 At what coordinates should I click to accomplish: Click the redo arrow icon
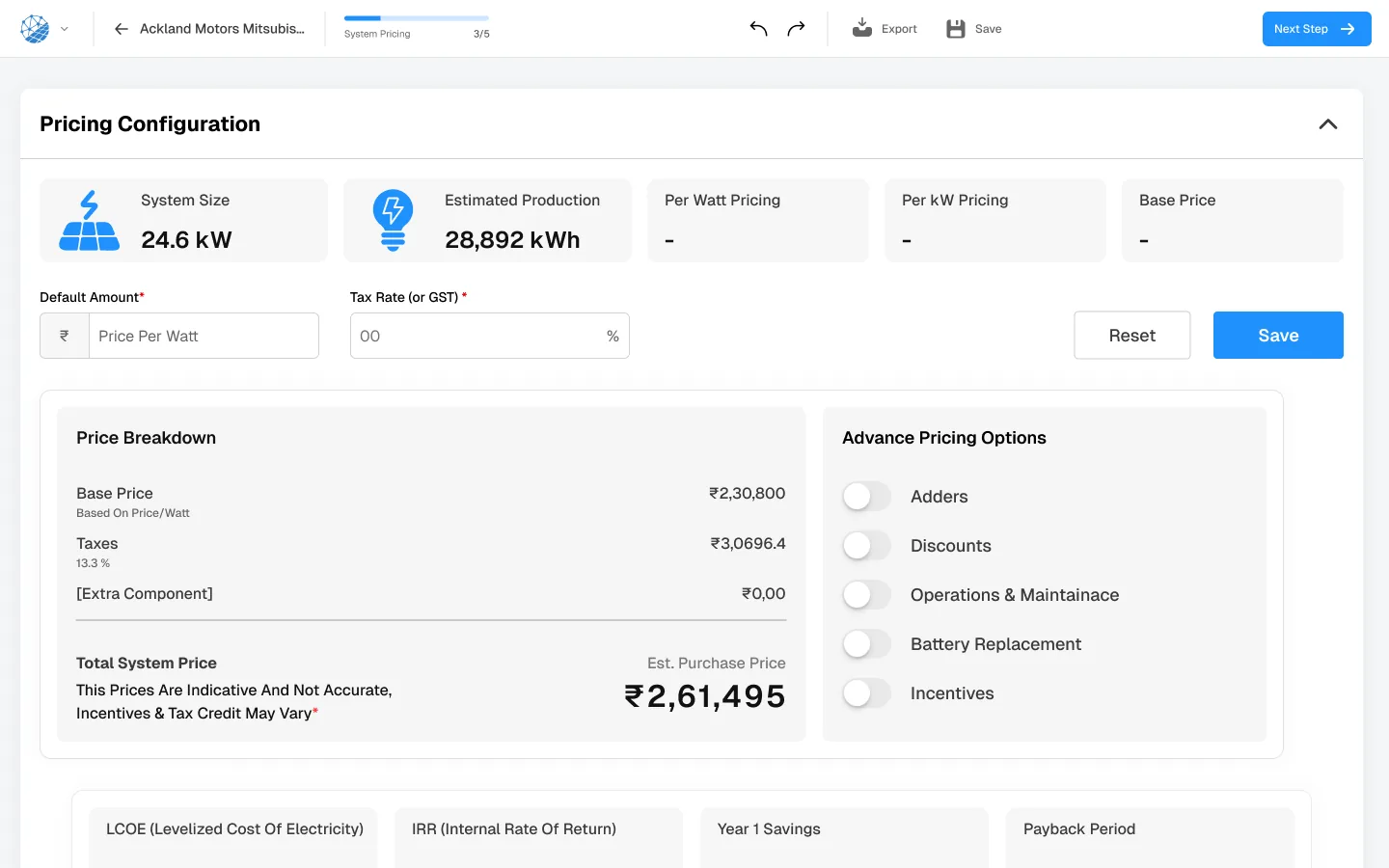[x=796, y=29]
